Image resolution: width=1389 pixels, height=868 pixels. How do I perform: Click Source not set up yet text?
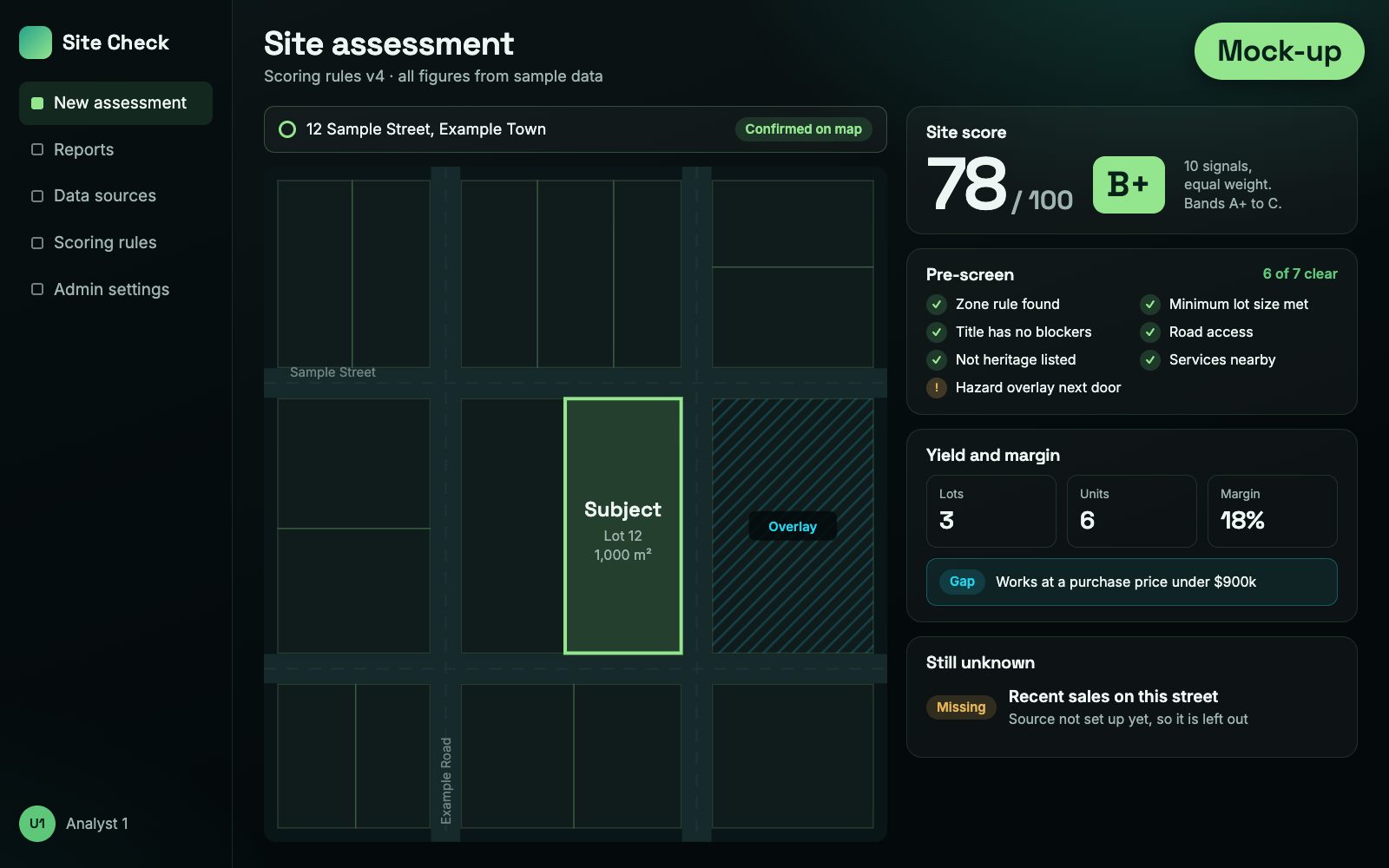tap(1129, 720)
